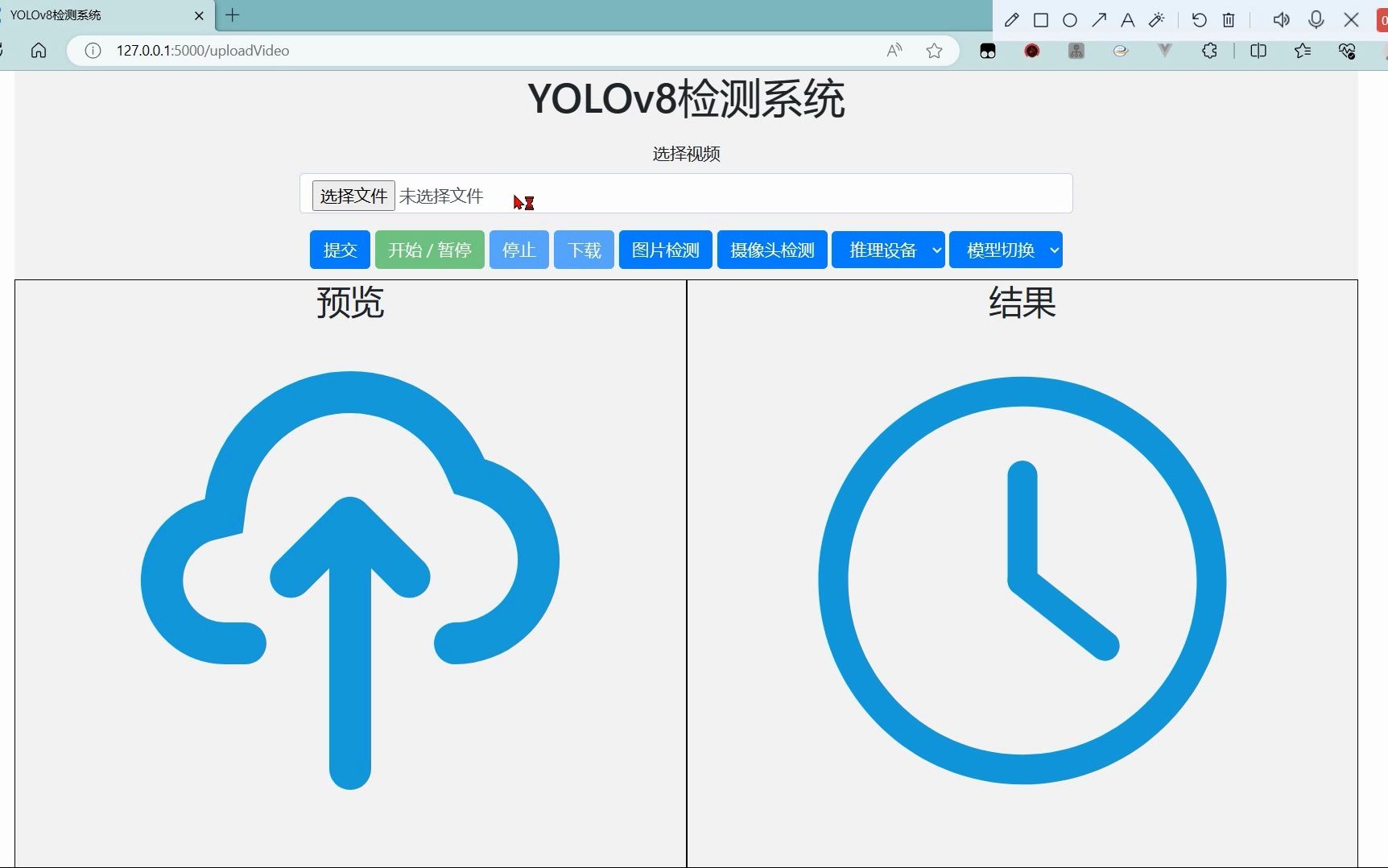The image size is (1388, 868).
Task: Click the 提交 submit button
Action: [x=340, y=250]
